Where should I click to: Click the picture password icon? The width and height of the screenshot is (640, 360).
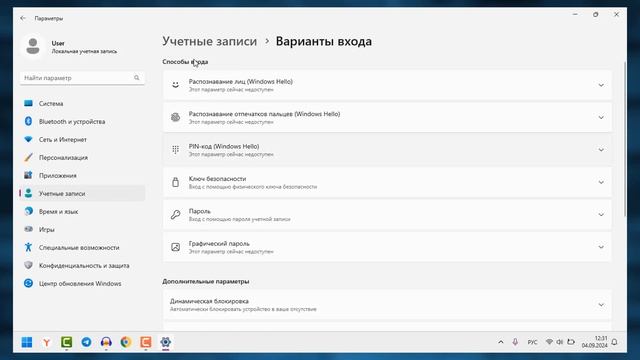(x=176, y=247)
